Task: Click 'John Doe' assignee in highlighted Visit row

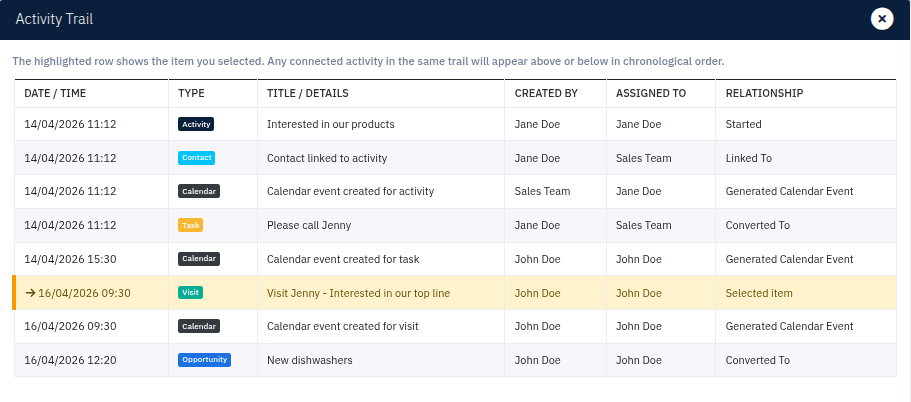Action: click(639, 293)
